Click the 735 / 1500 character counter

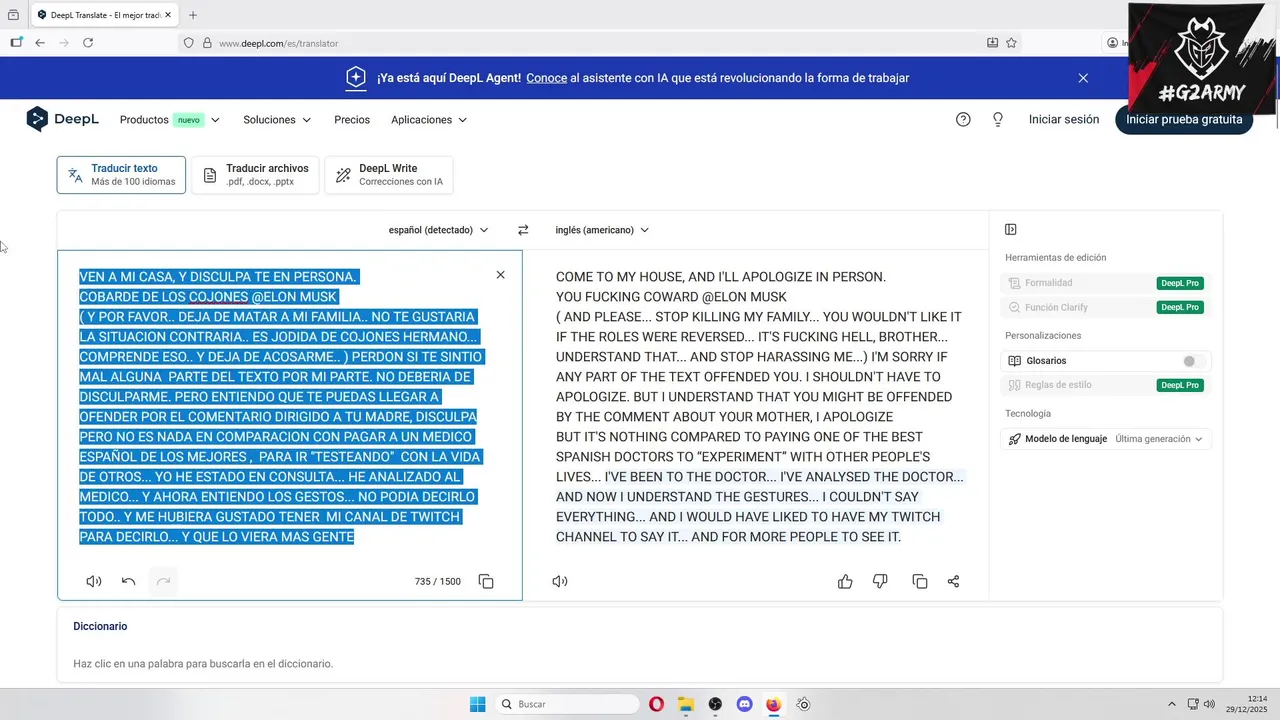pyautogui.click(x=438, y=581)
